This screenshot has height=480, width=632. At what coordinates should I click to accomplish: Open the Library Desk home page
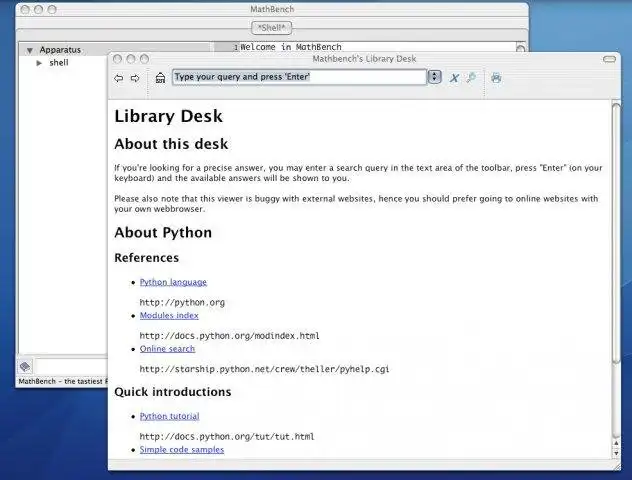click(x=160, y=78)
